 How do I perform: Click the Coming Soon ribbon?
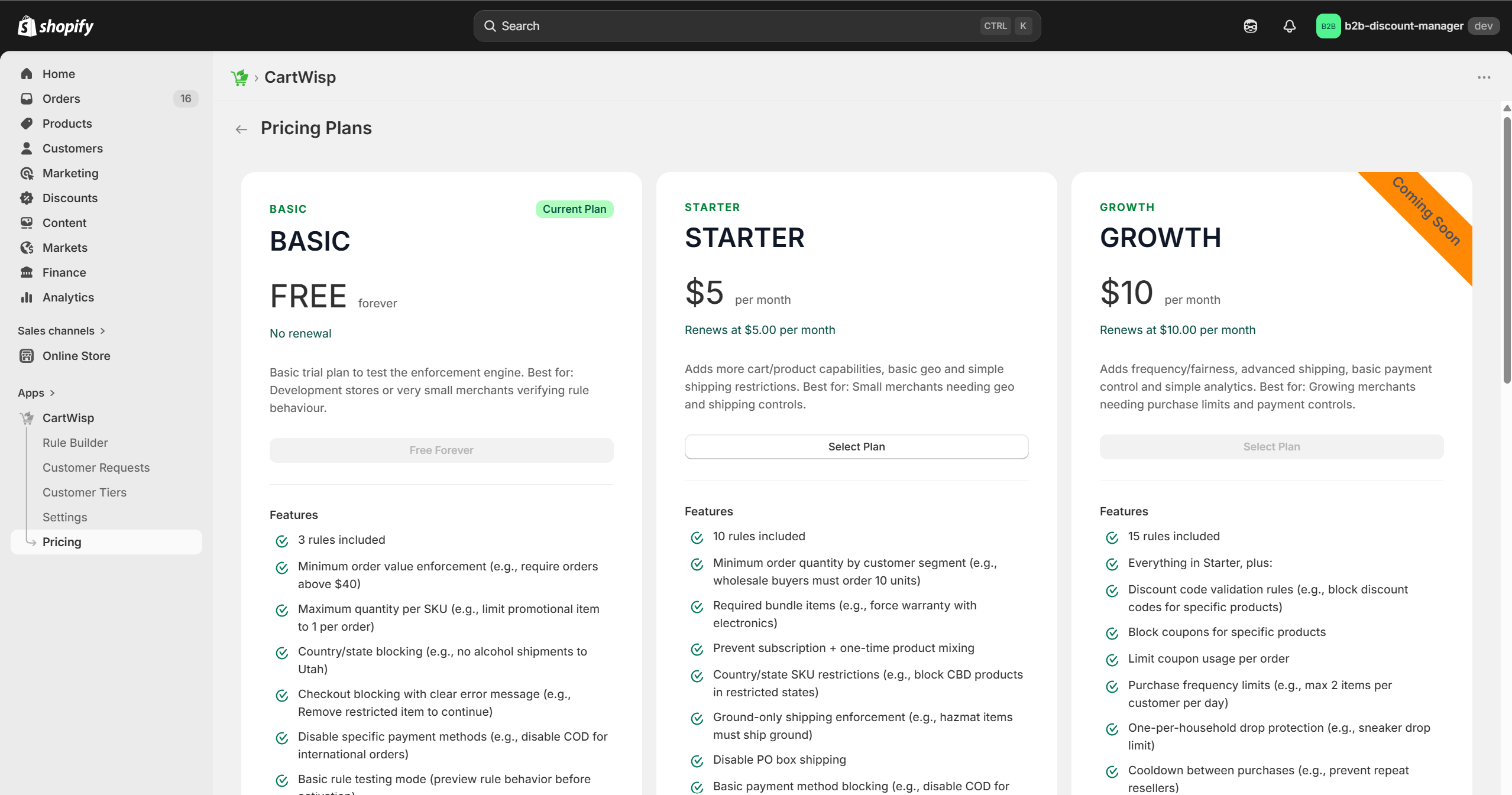(1425, 212)
